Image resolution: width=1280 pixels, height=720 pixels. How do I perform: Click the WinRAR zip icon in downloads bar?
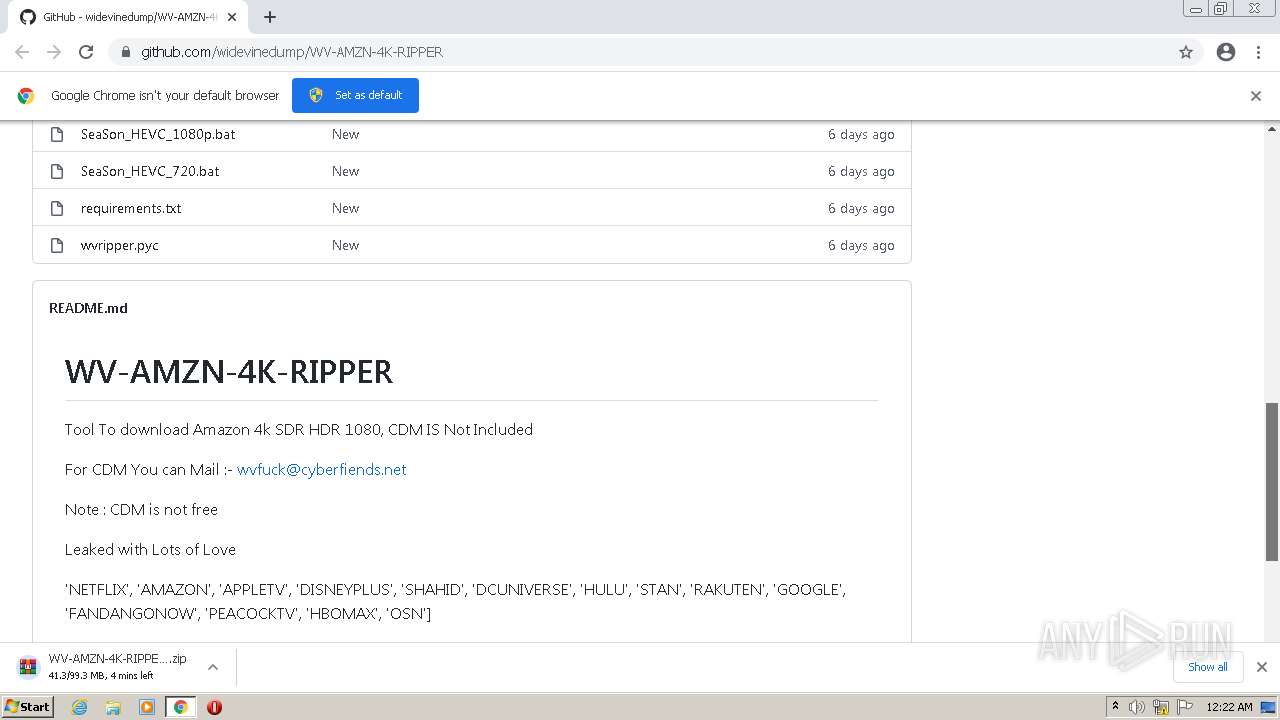(x=28, y=667)
